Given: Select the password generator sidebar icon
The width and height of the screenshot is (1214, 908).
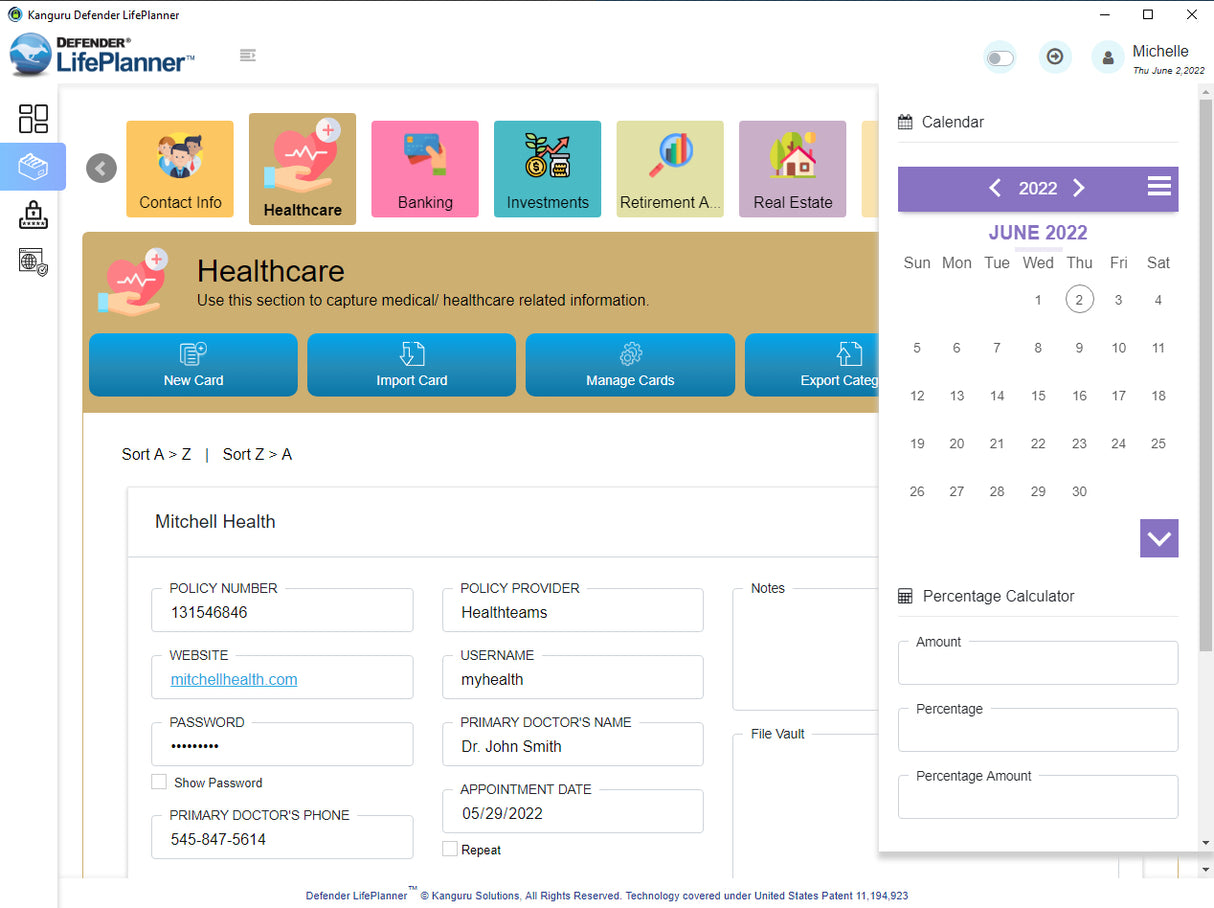Looking at the screenshot, I should click(x=33, y=214).
